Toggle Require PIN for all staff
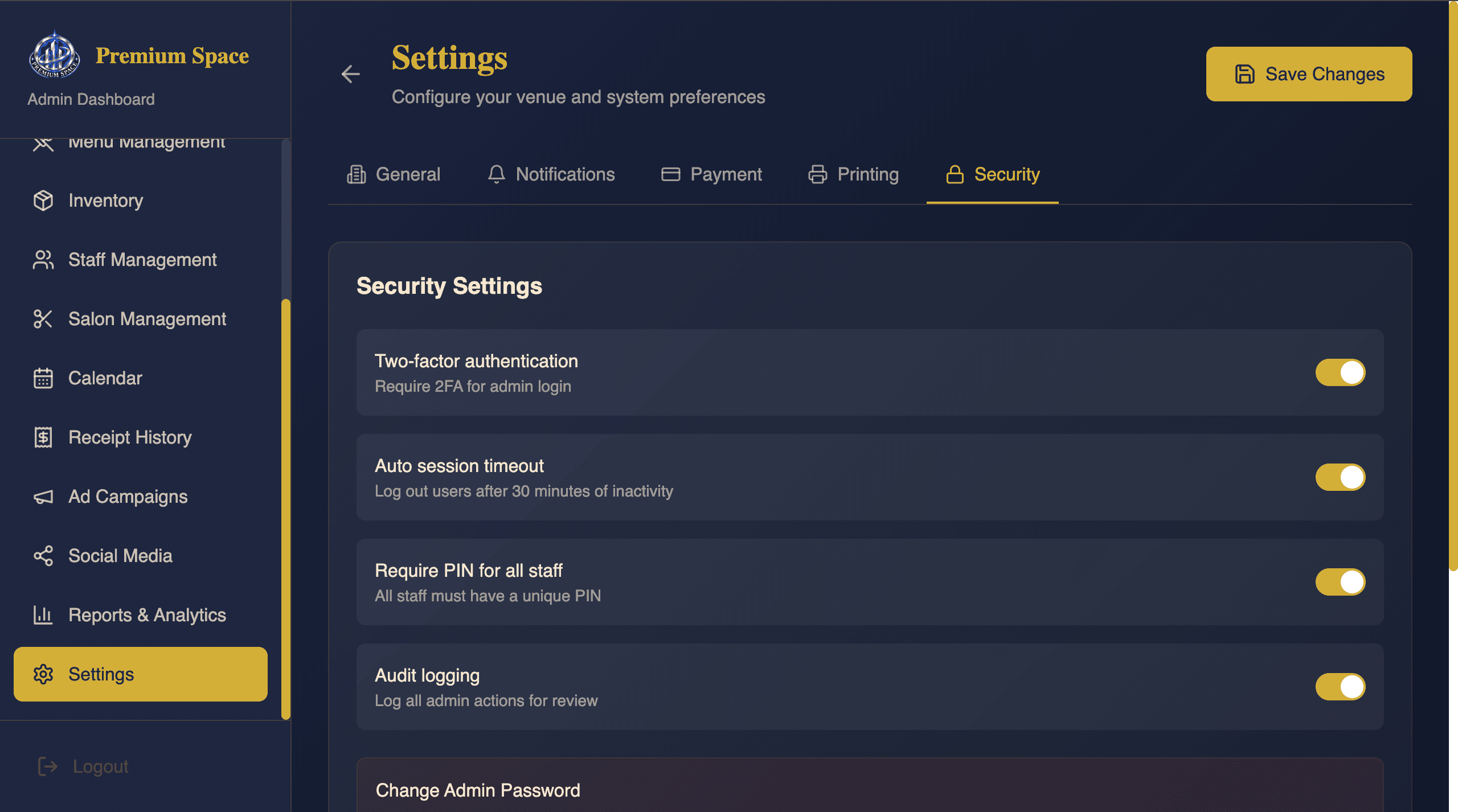This screenshot has width=1458, height=812. pyautogui.click(x=1340, y=582)
